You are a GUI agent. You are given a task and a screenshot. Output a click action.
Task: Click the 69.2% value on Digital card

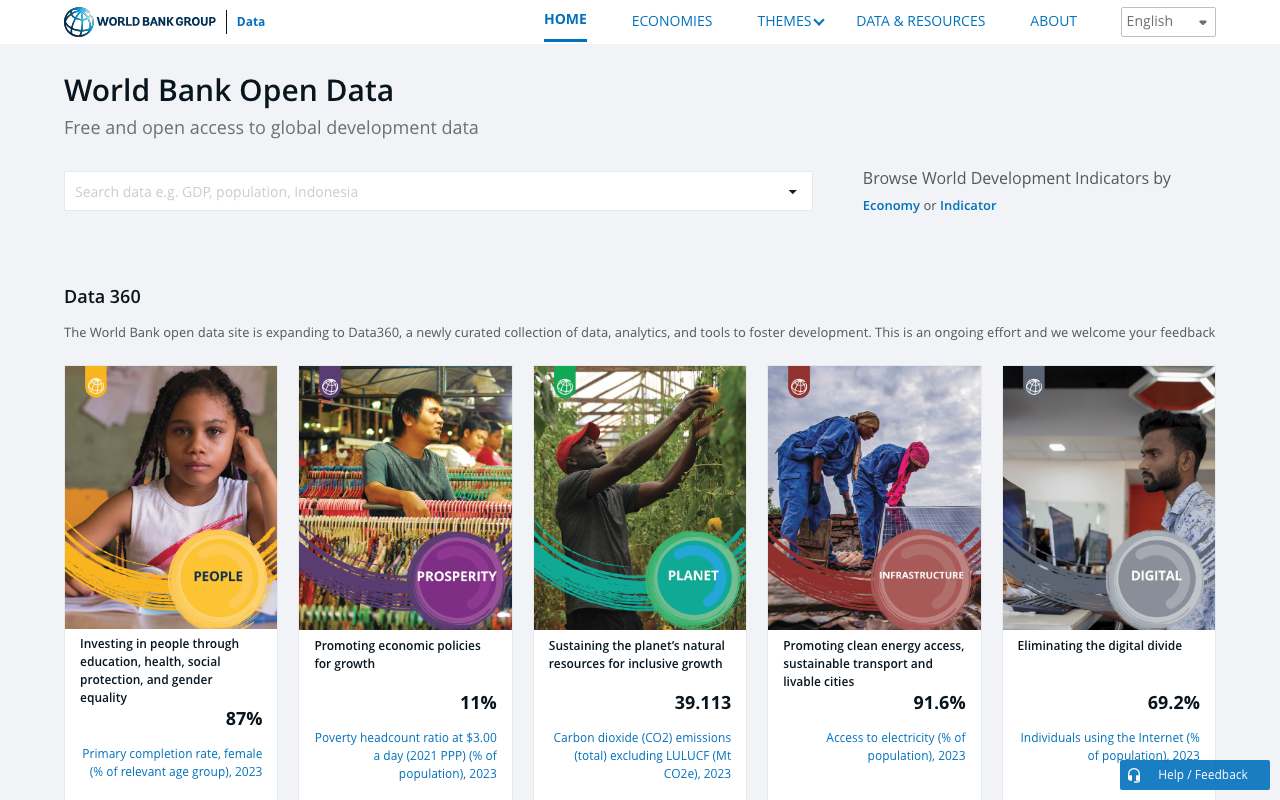pyautogui.click(x=1174, y=703)
